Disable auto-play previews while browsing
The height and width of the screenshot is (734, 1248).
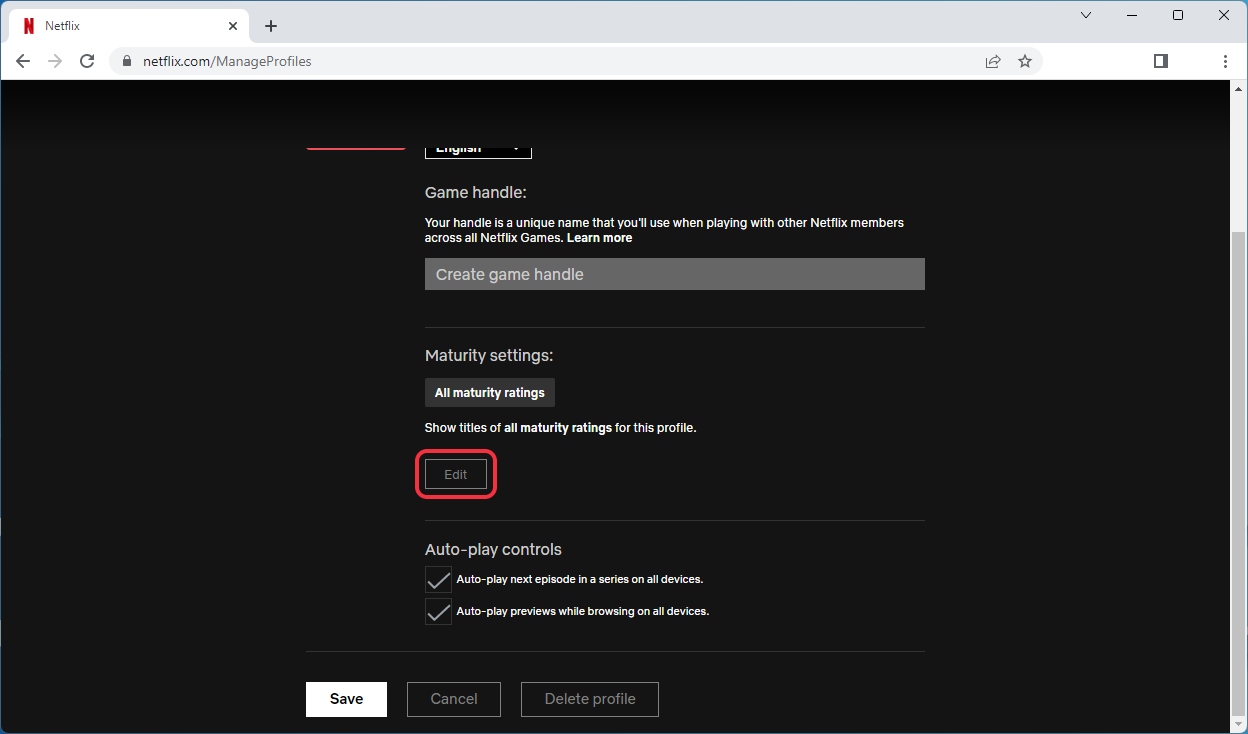pos(438,611)
